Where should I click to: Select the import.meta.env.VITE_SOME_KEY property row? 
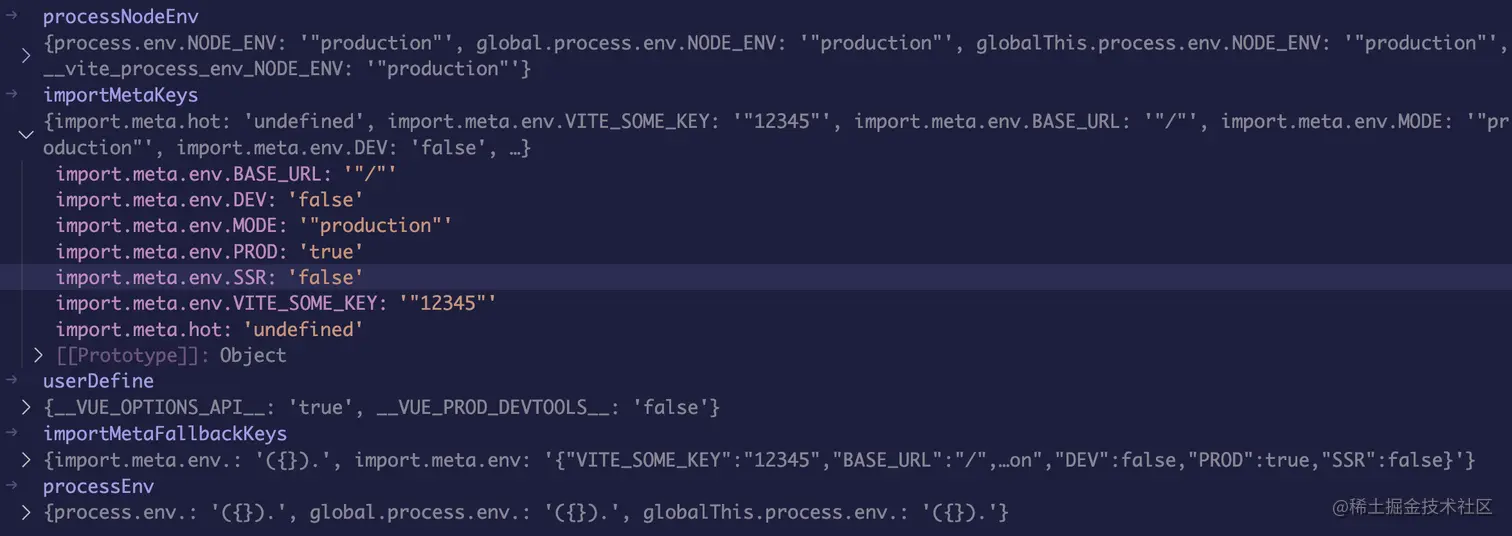(756, 303)
